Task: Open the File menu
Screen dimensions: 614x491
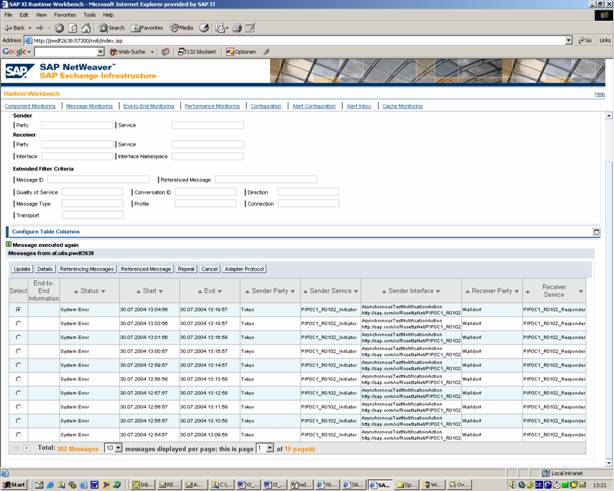Action: pyautogui.click(x=8, y=15)
